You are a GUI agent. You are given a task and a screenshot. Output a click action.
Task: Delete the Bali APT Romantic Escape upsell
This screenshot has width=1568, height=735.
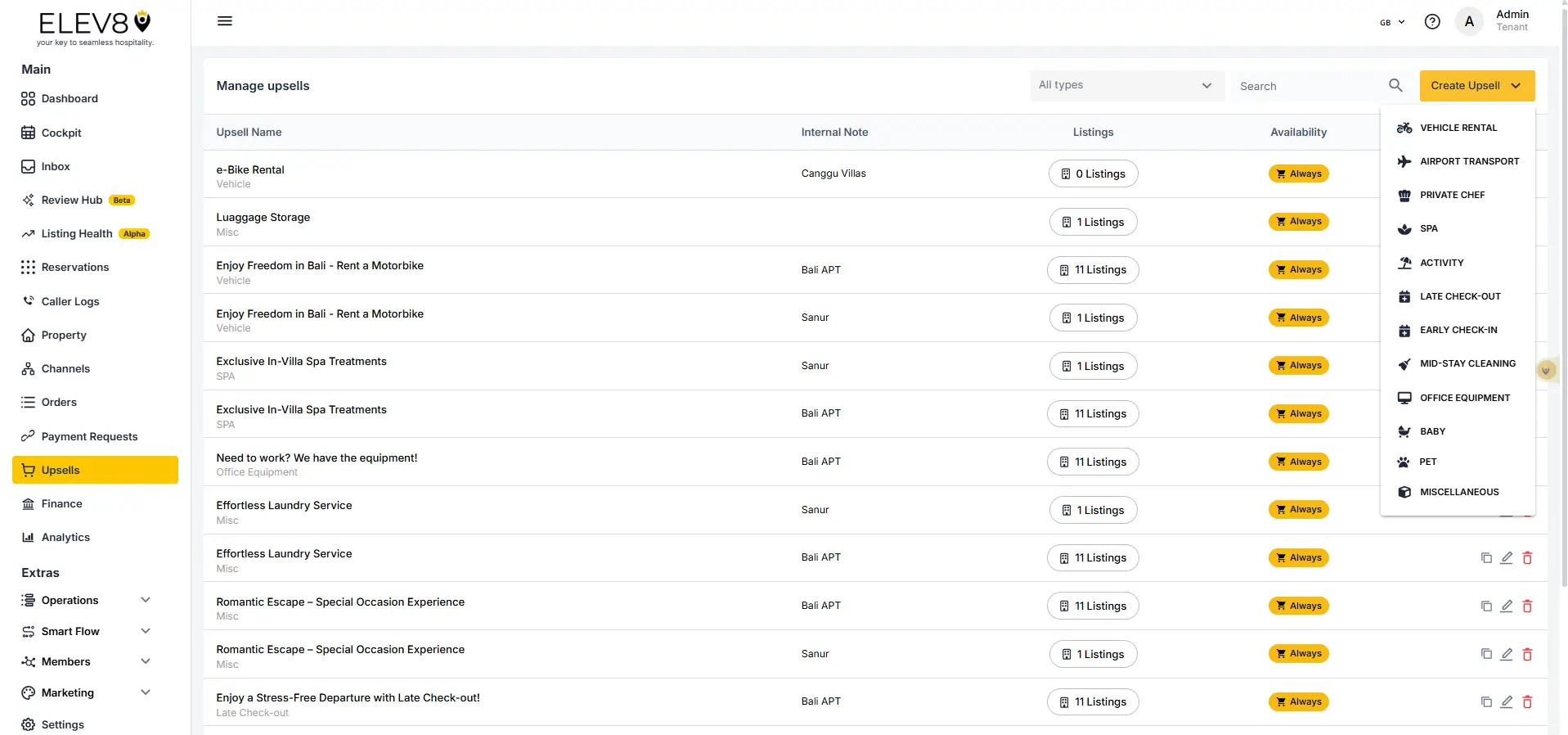pos(1527,606)
